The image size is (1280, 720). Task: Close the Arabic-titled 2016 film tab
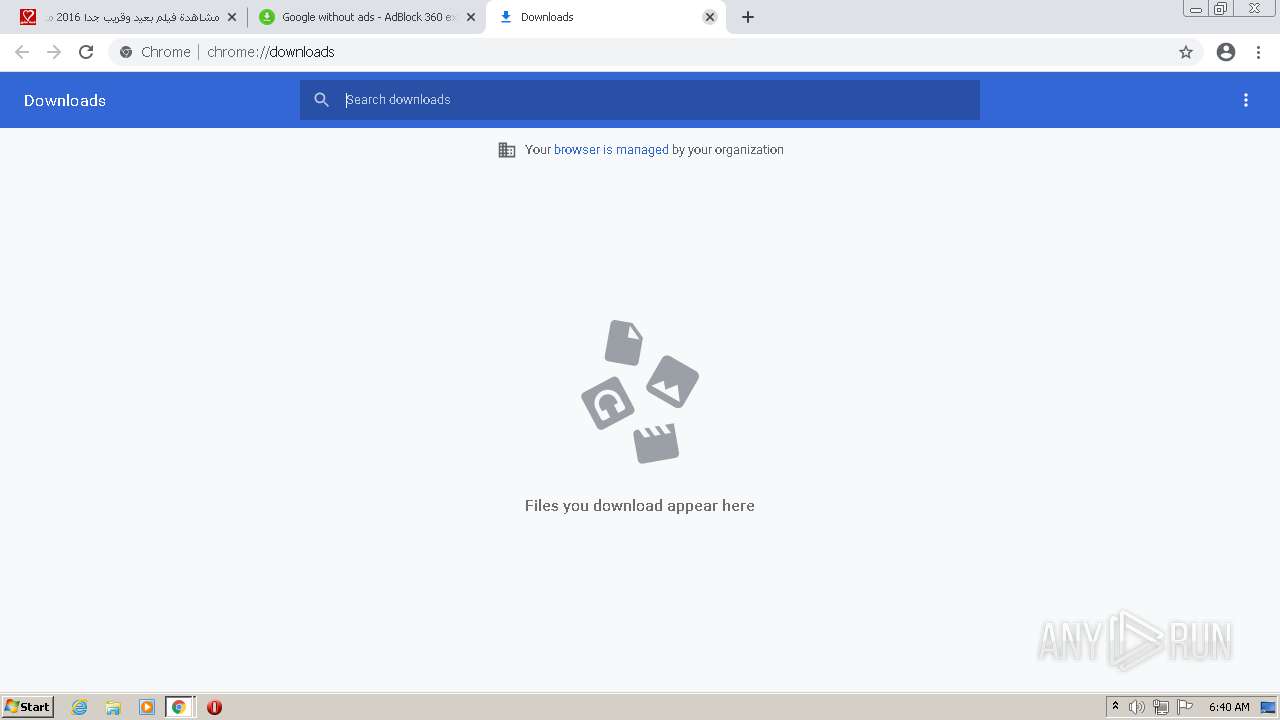(232, 17)
